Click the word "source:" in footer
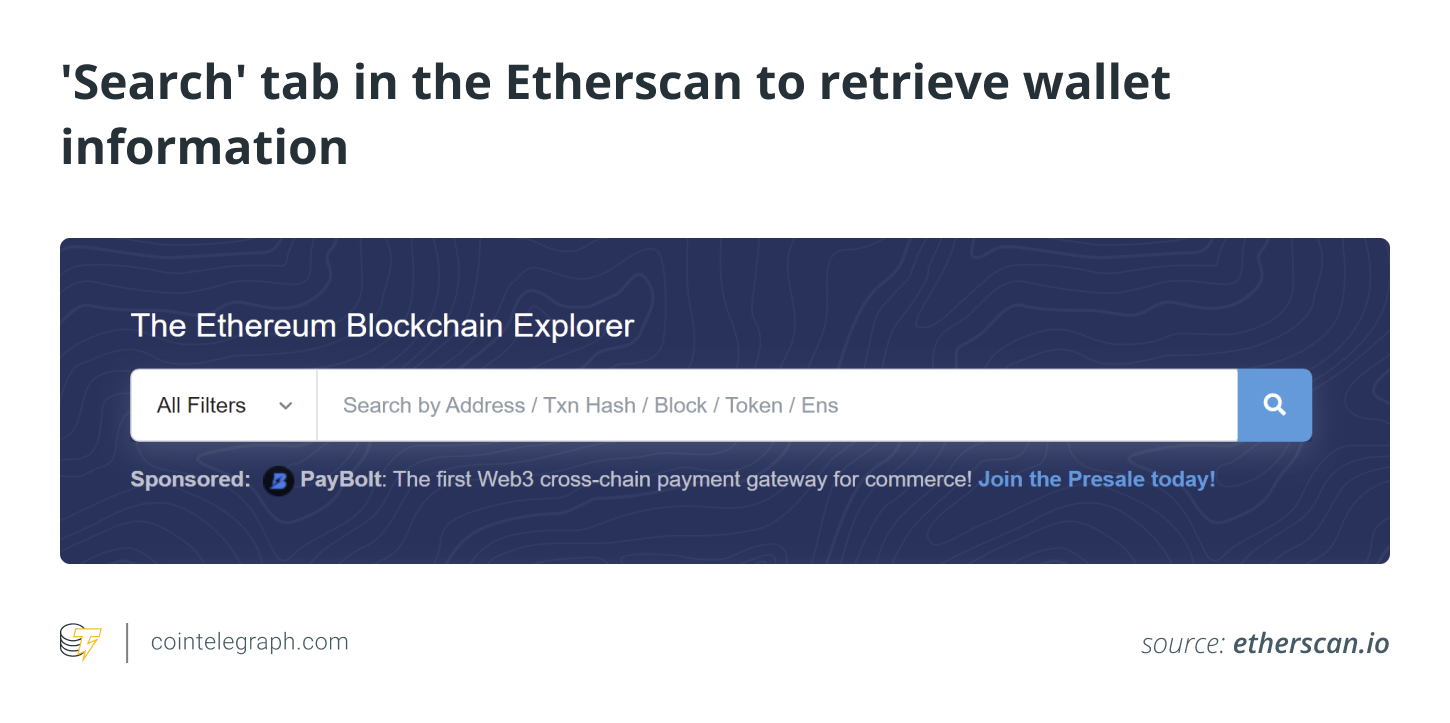1450x723 pixels. coord(1183,645)
